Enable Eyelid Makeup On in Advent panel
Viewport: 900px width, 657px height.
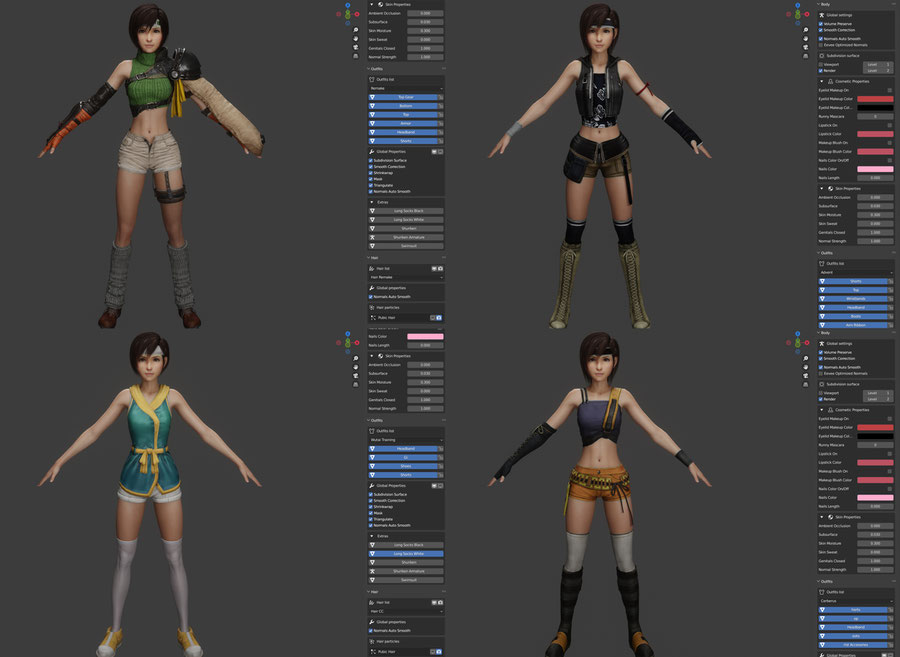pos(890,90)
